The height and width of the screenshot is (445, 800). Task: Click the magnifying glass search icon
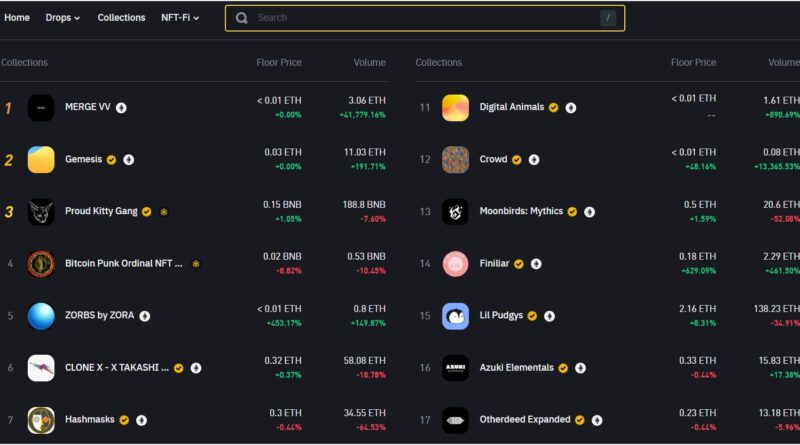(242, 18)
